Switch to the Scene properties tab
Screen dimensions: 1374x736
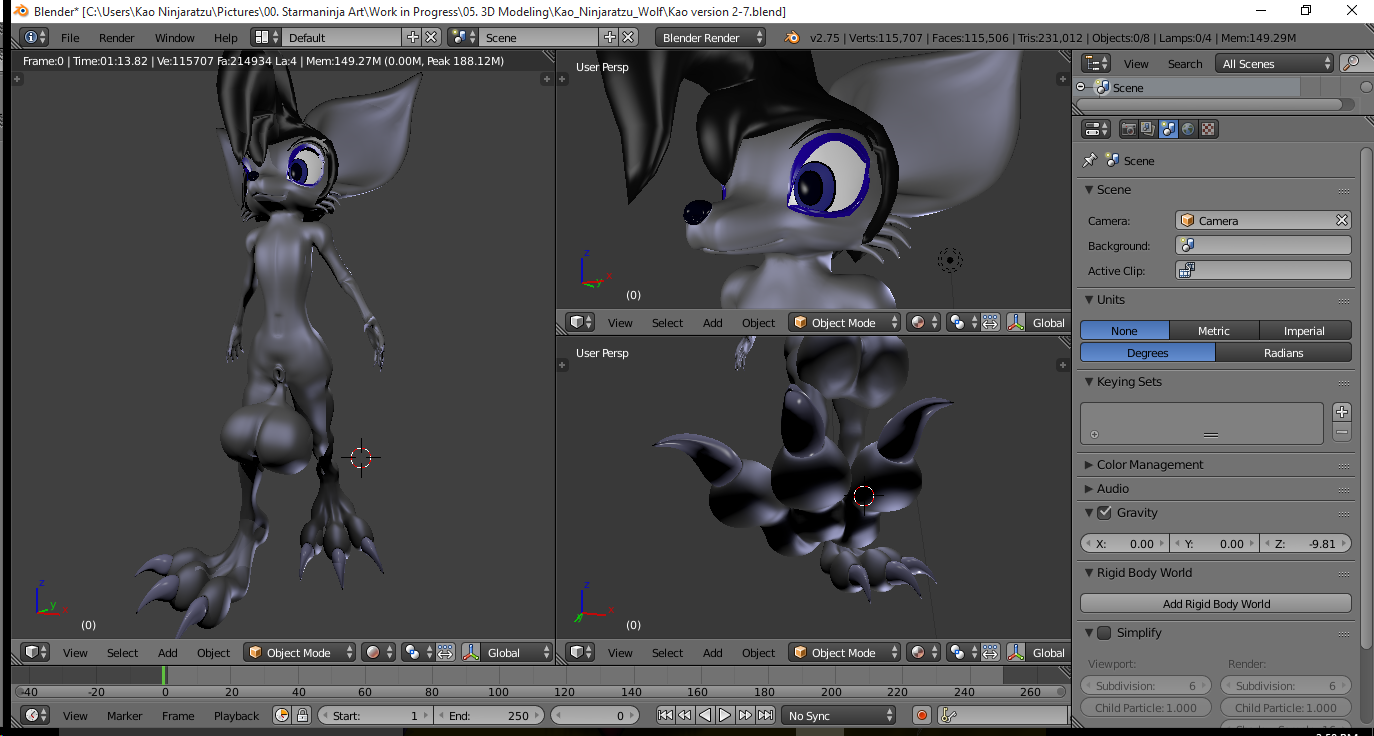click(1168, 129)
